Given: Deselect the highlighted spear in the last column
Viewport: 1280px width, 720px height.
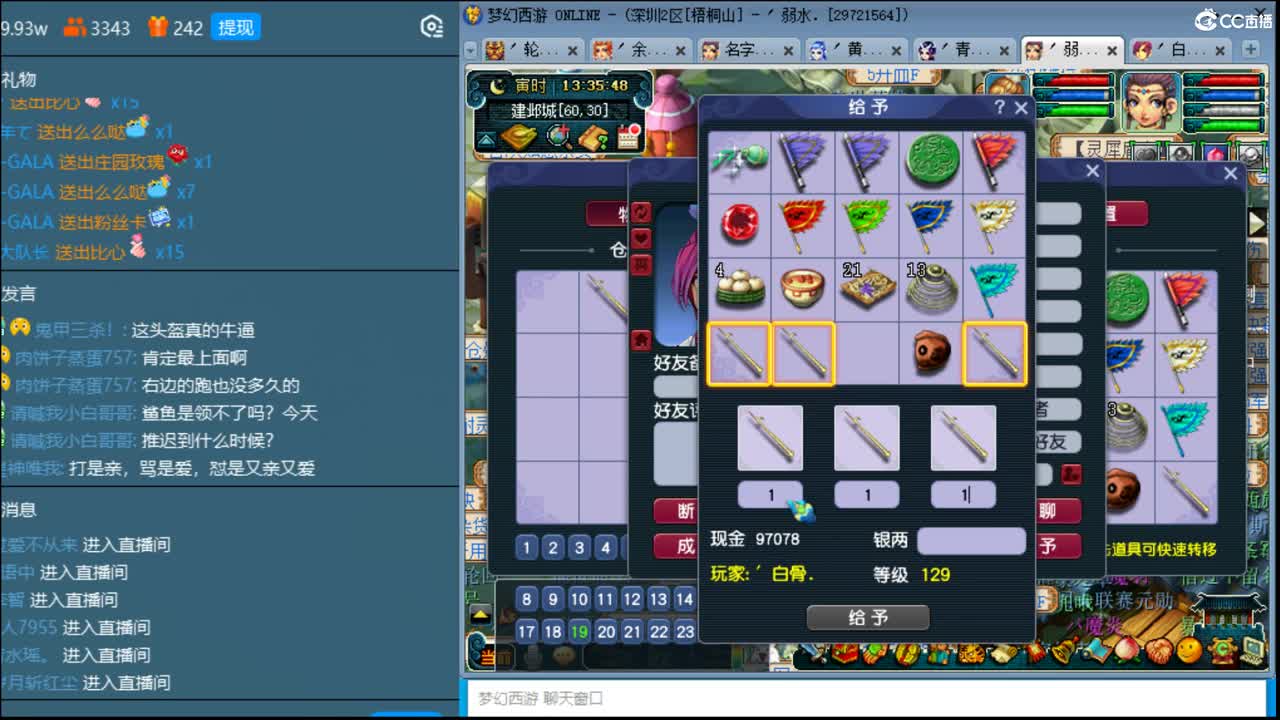Looking at the screenshot, I should pyautogui.click(x=994, y=353).
